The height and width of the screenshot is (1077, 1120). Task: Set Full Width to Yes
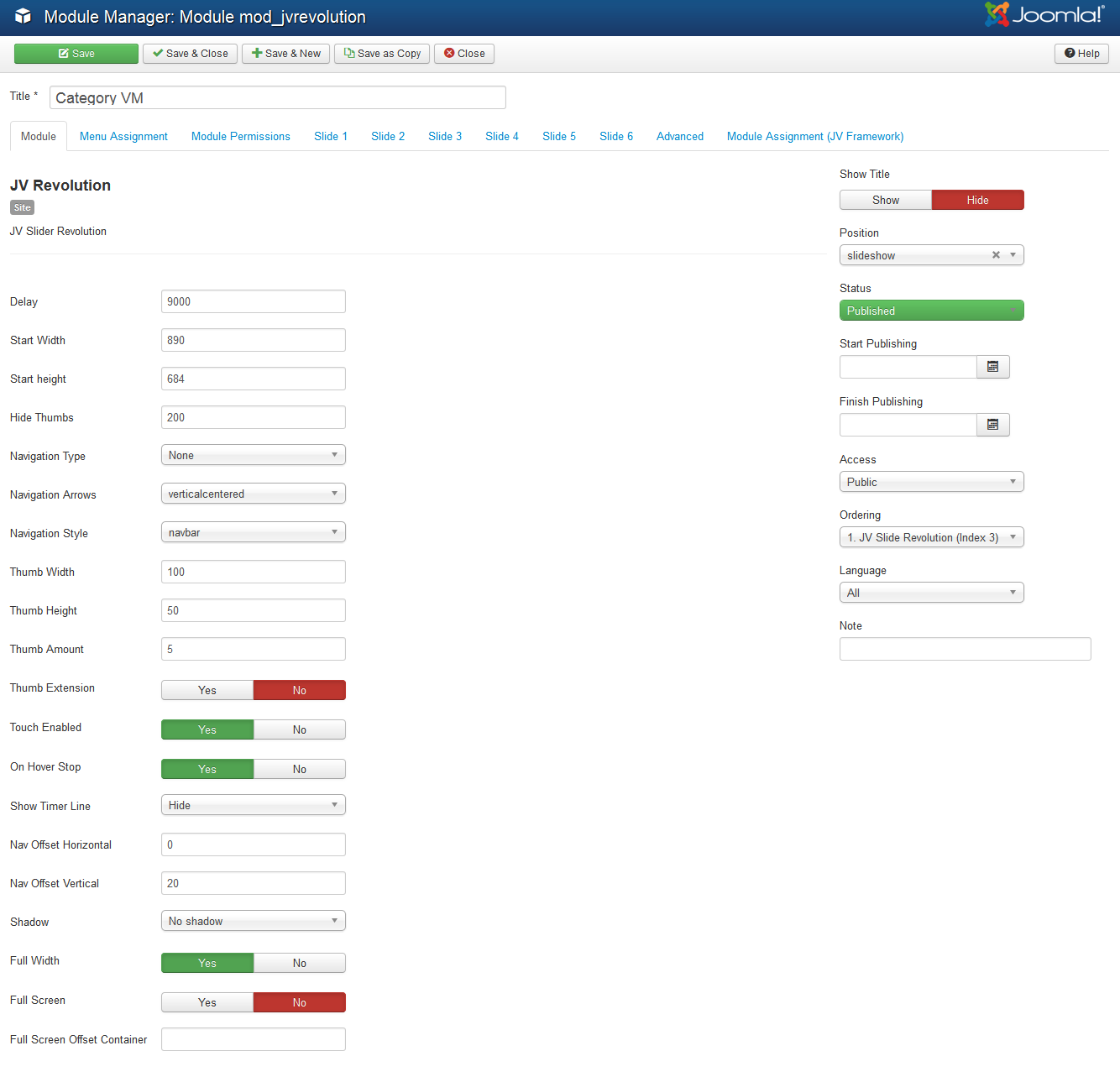click(x=207, y=963)
